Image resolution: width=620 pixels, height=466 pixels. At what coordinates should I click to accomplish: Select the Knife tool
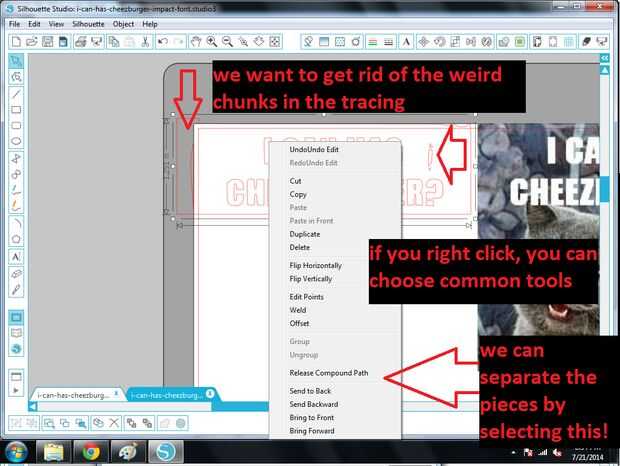click(x=16, y=290)
